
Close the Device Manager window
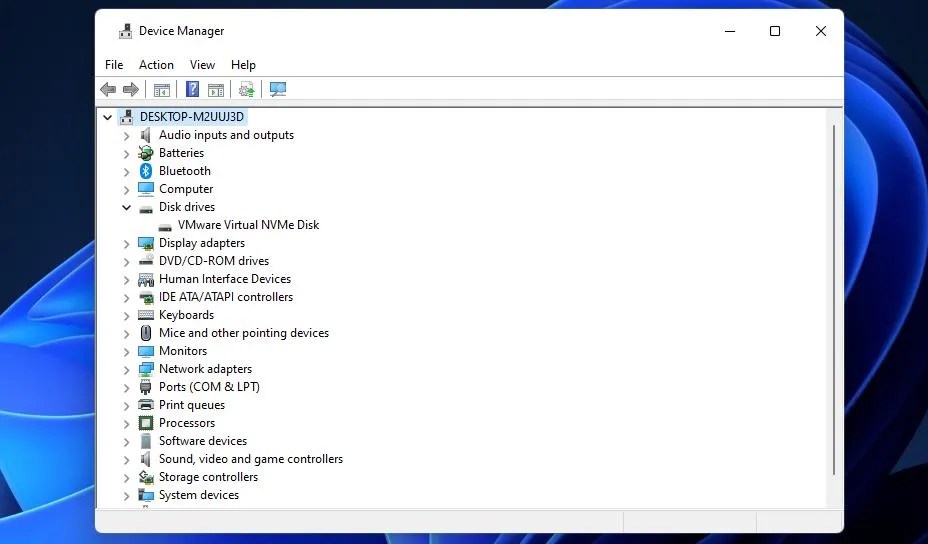point(820,31)
